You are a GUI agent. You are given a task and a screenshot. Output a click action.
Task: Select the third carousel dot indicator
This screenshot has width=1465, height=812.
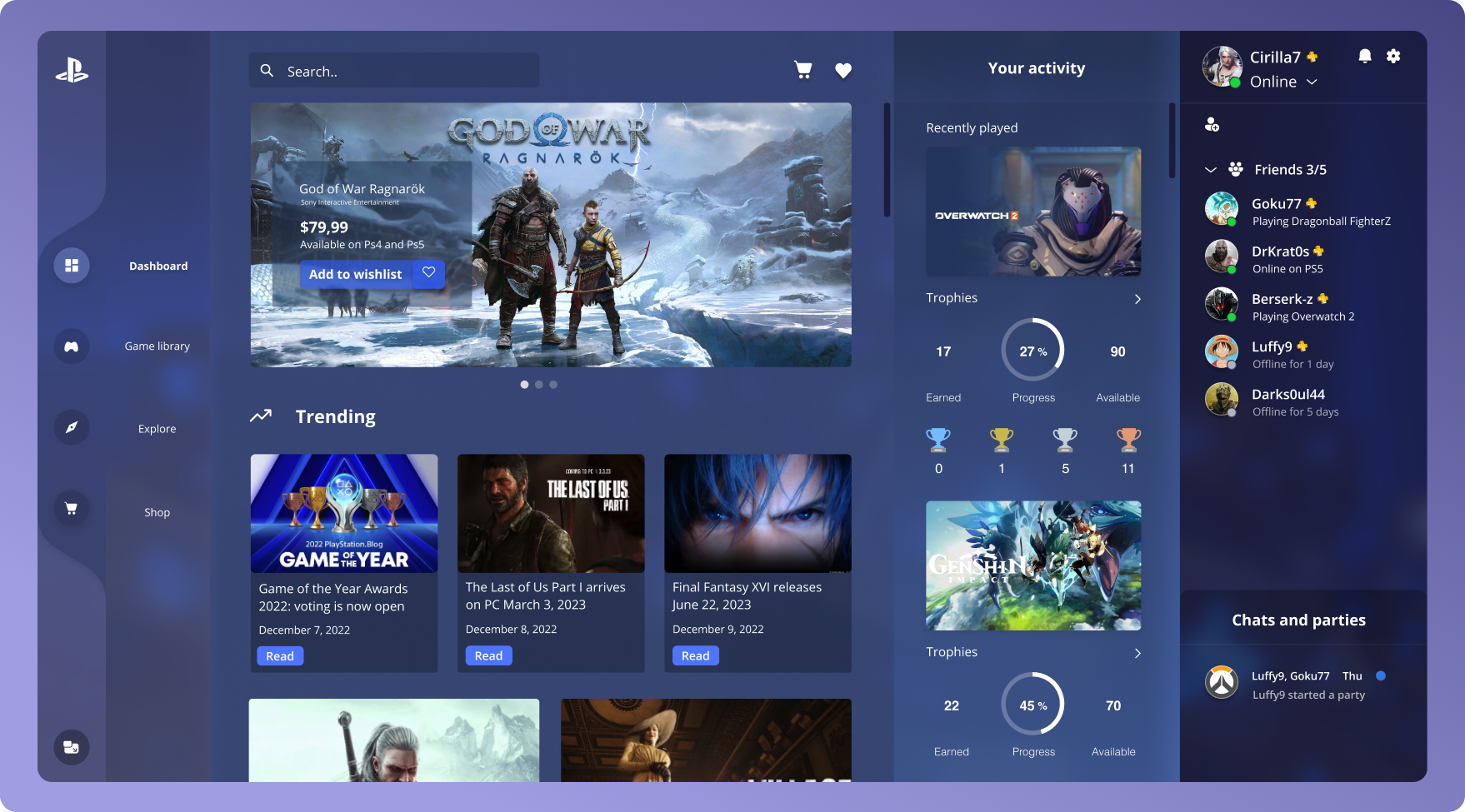click(553, 385)
